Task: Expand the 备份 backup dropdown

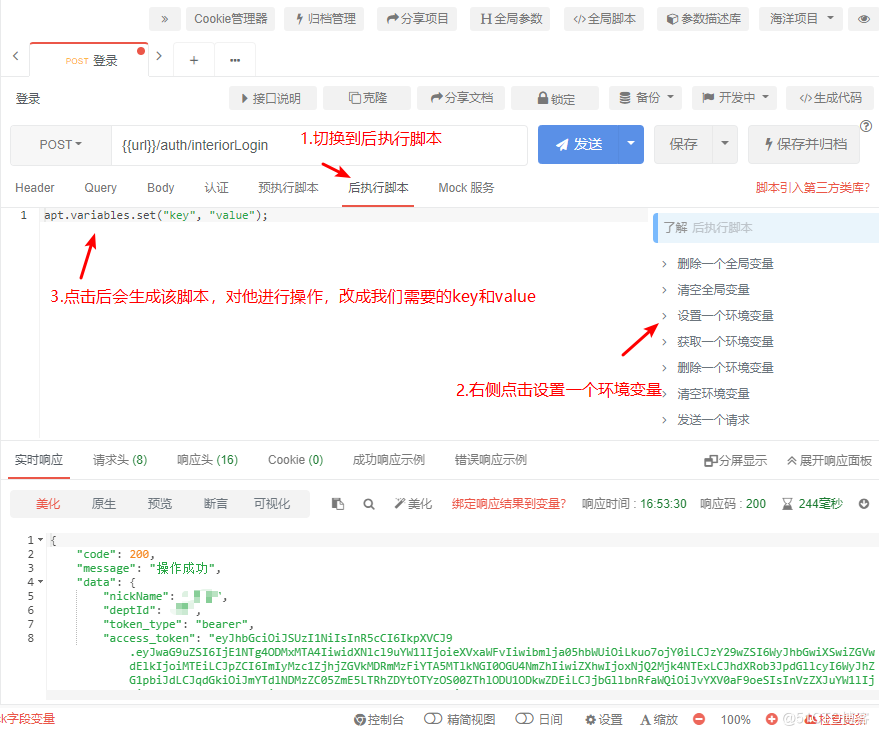Action: pyautogui.click(x=646, y=98)
